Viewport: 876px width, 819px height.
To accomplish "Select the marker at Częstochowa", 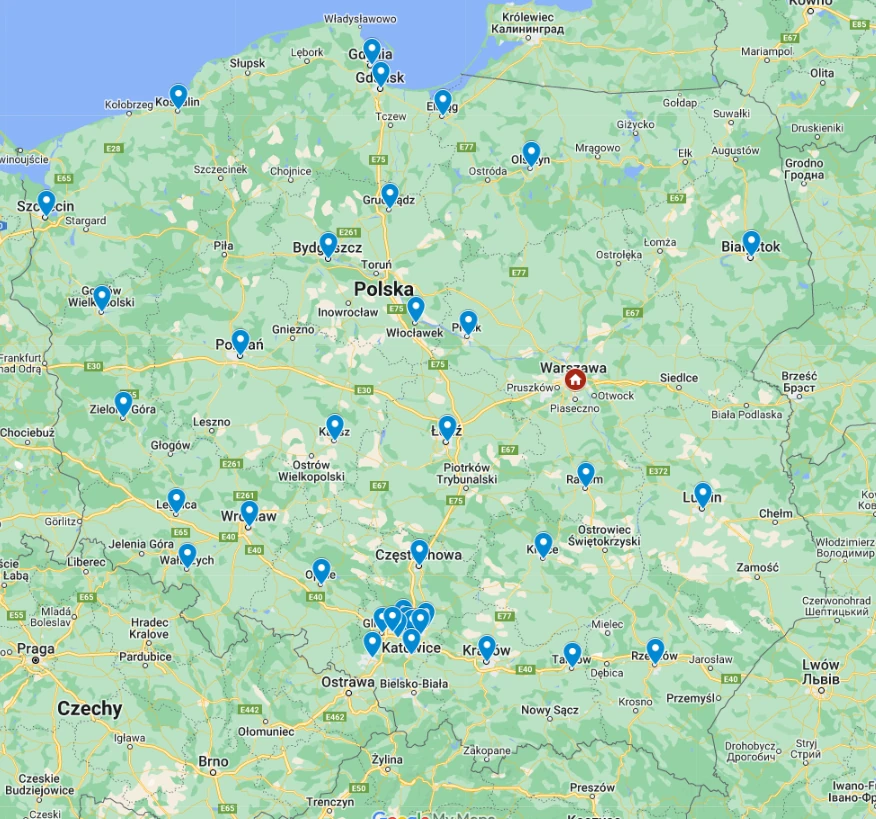I will pos(419,551).
